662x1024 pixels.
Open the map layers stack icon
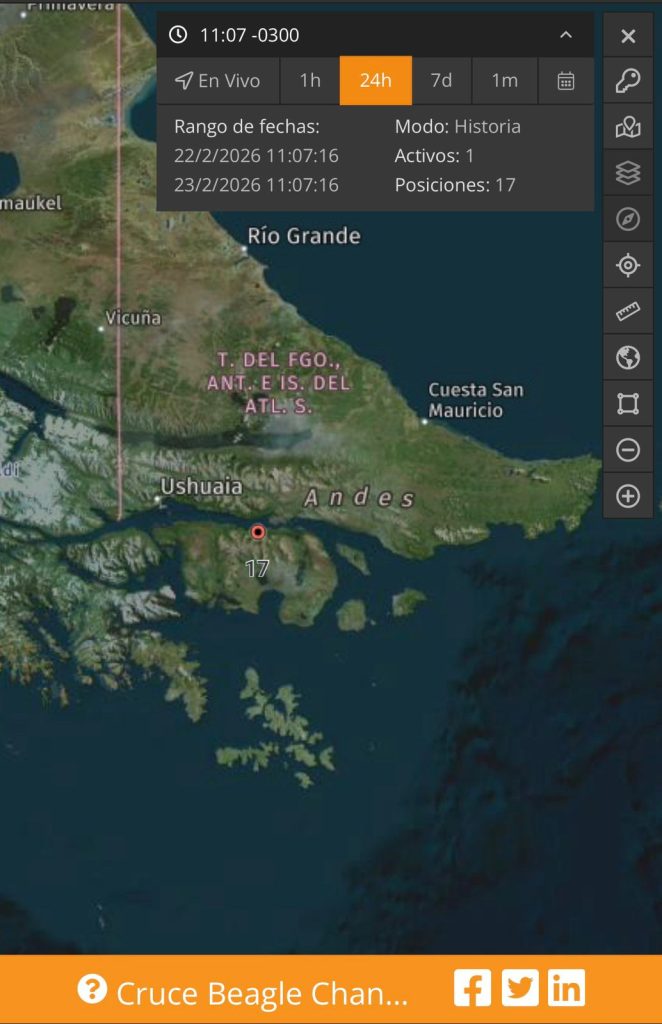[627, 173]
